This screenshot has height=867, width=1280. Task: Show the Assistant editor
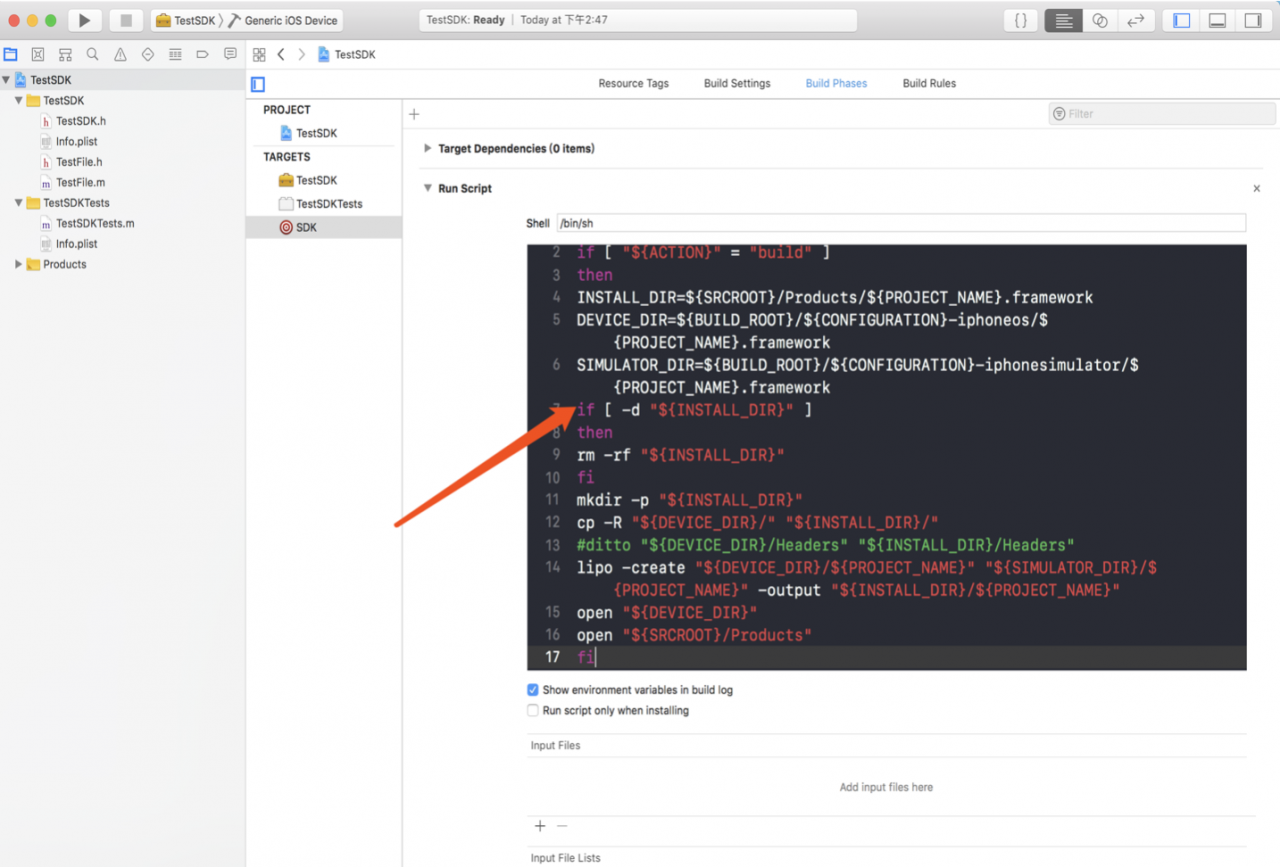1100,20
